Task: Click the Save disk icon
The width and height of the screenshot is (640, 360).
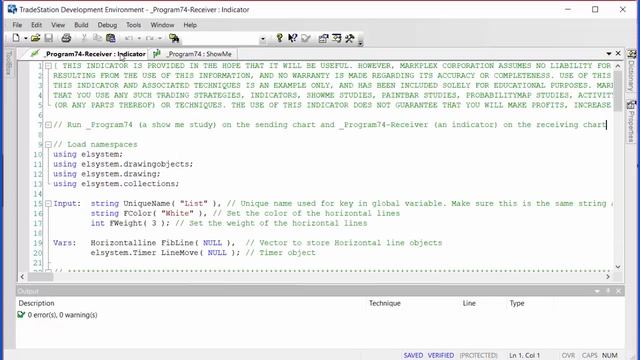Action: (49, 38)
